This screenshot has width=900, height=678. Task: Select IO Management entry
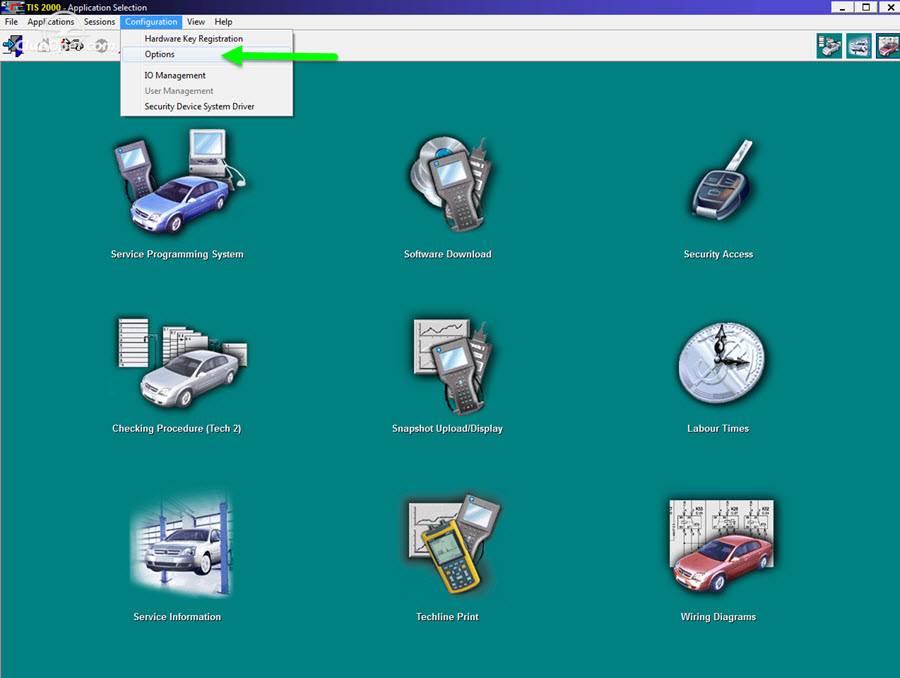tap(207, 75)
